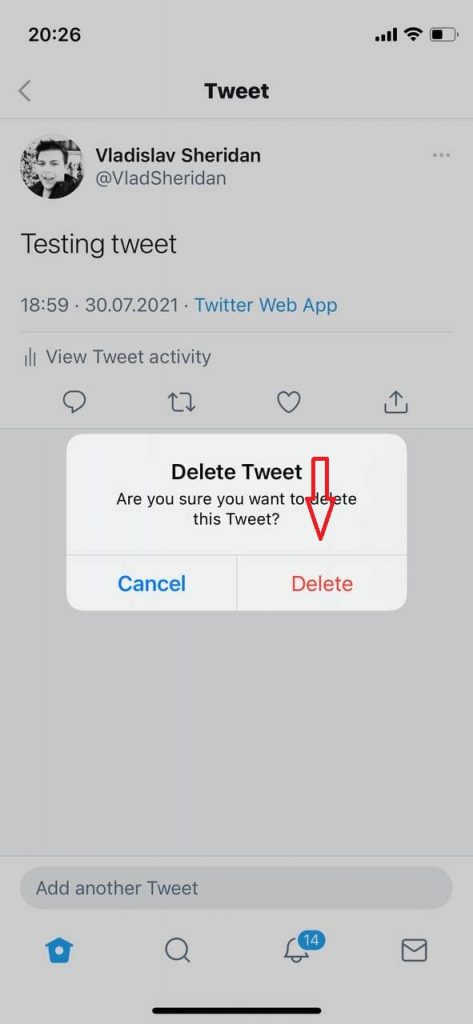Tap the share upload icon

(395, 402)
